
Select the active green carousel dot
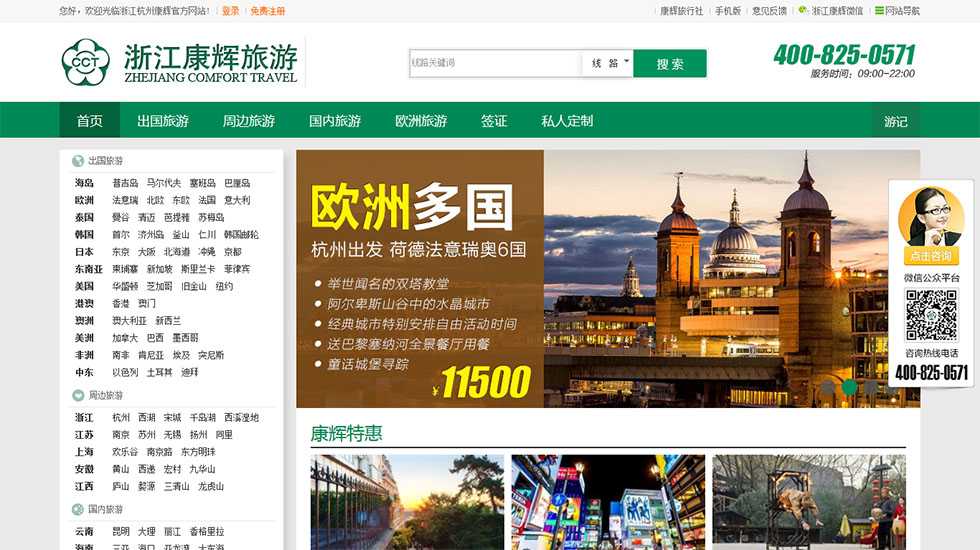click(849, 388)
